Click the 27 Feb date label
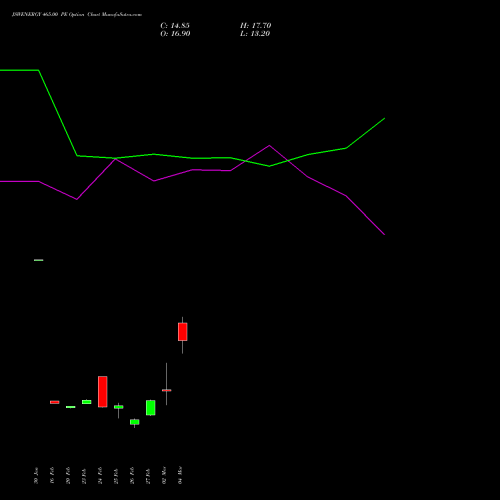 pos(148,476)
